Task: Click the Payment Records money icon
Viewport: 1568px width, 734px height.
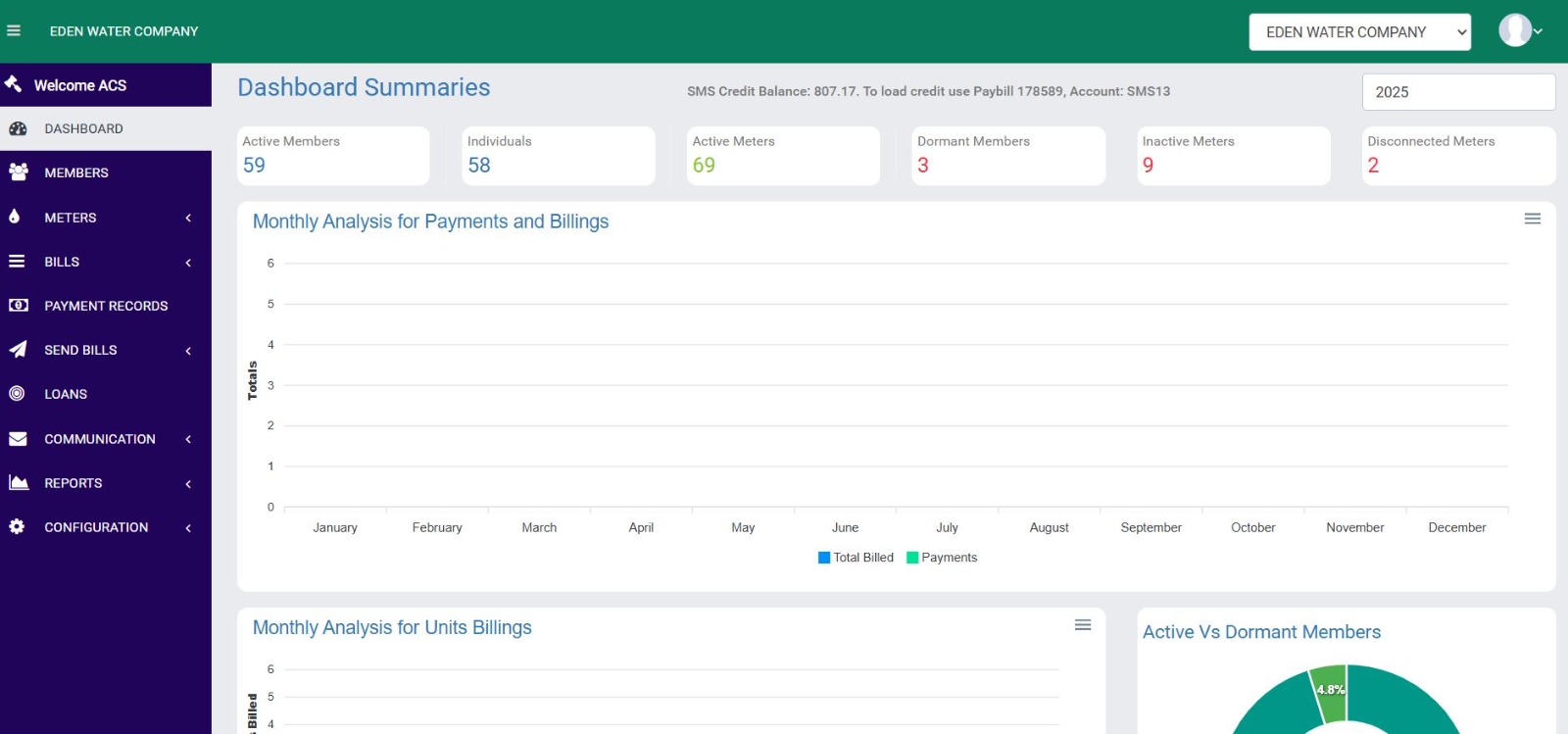Action: [x=18, y=306]
